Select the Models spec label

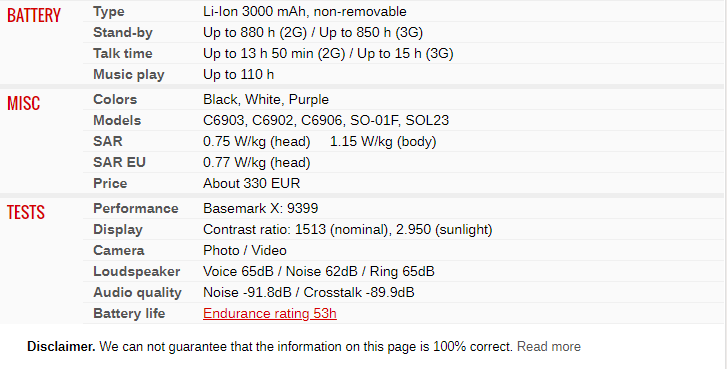pyautogui.click(x=117, y=121)
